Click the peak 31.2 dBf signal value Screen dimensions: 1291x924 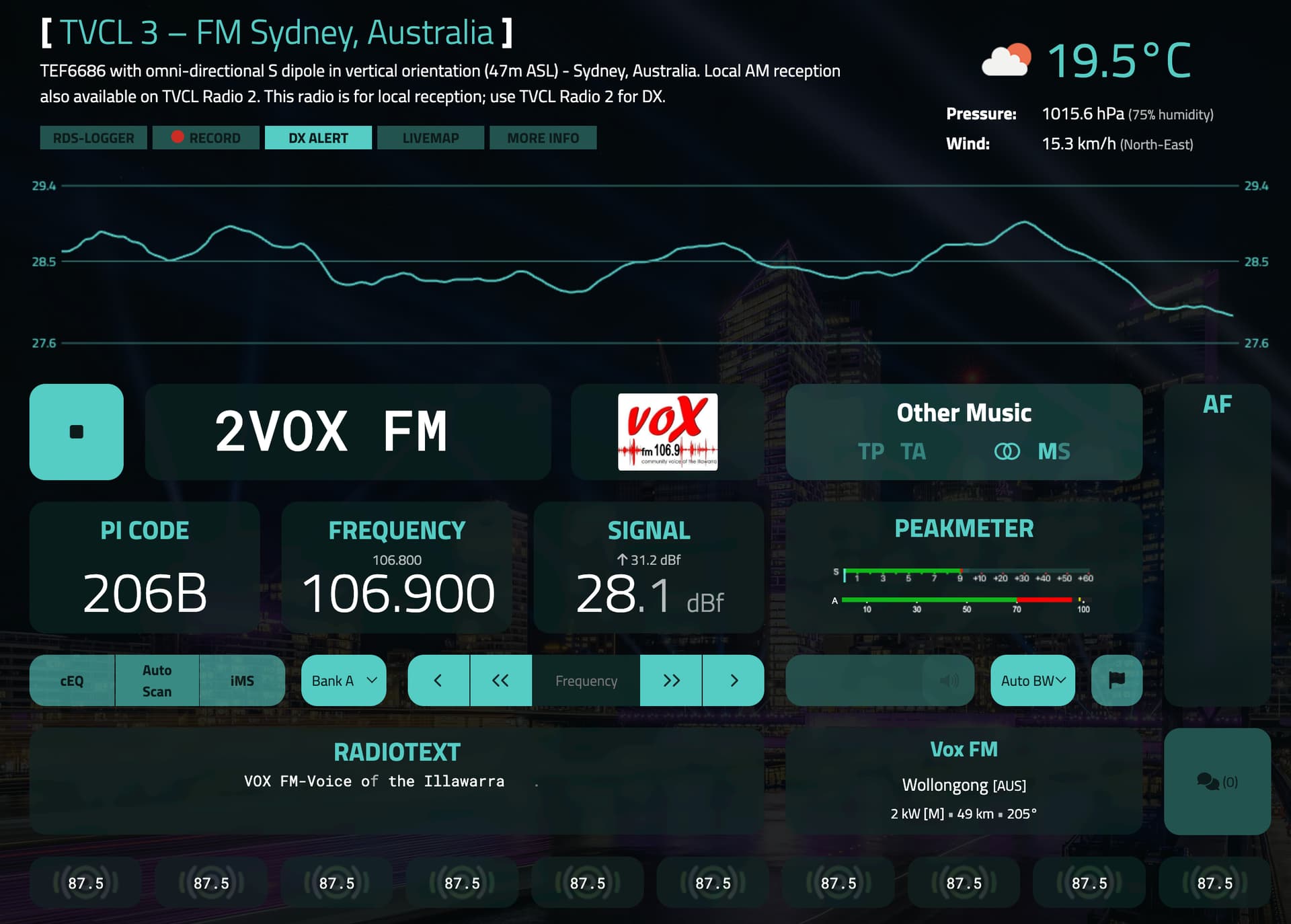tap(649, 560)
